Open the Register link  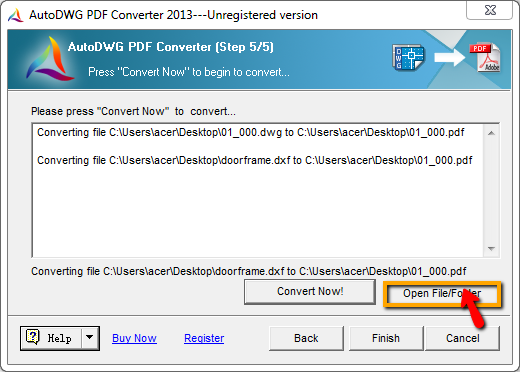coord(204,338)
